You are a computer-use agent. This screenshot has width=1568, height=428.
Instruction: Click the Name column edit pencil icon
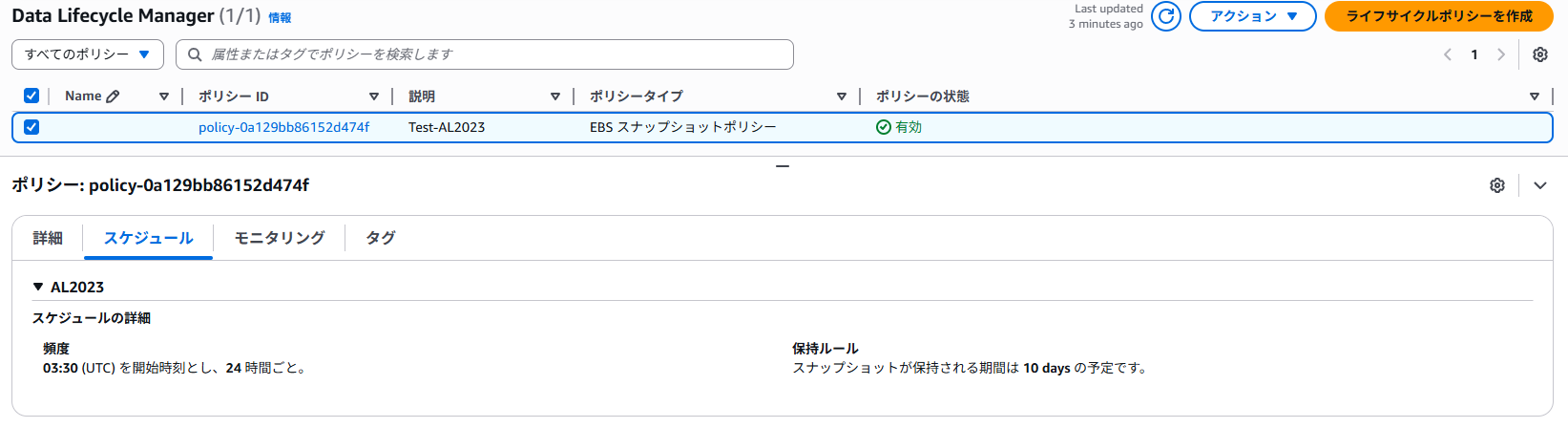tap(114, 96)
